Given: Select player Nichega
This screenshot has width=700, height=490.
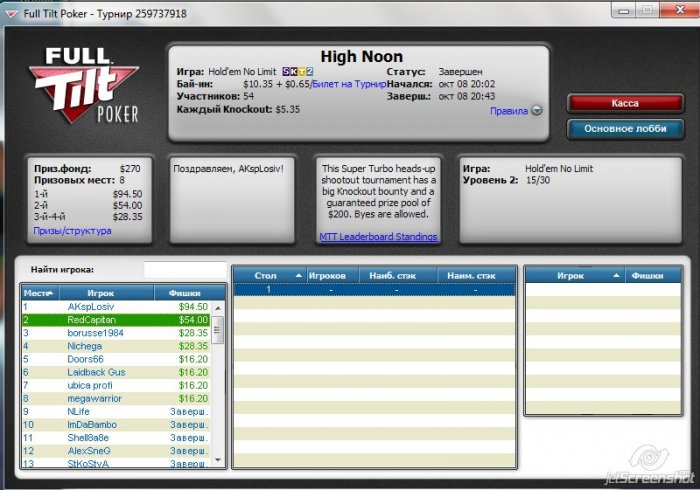Looking at the screenshot, I should 116,346.
